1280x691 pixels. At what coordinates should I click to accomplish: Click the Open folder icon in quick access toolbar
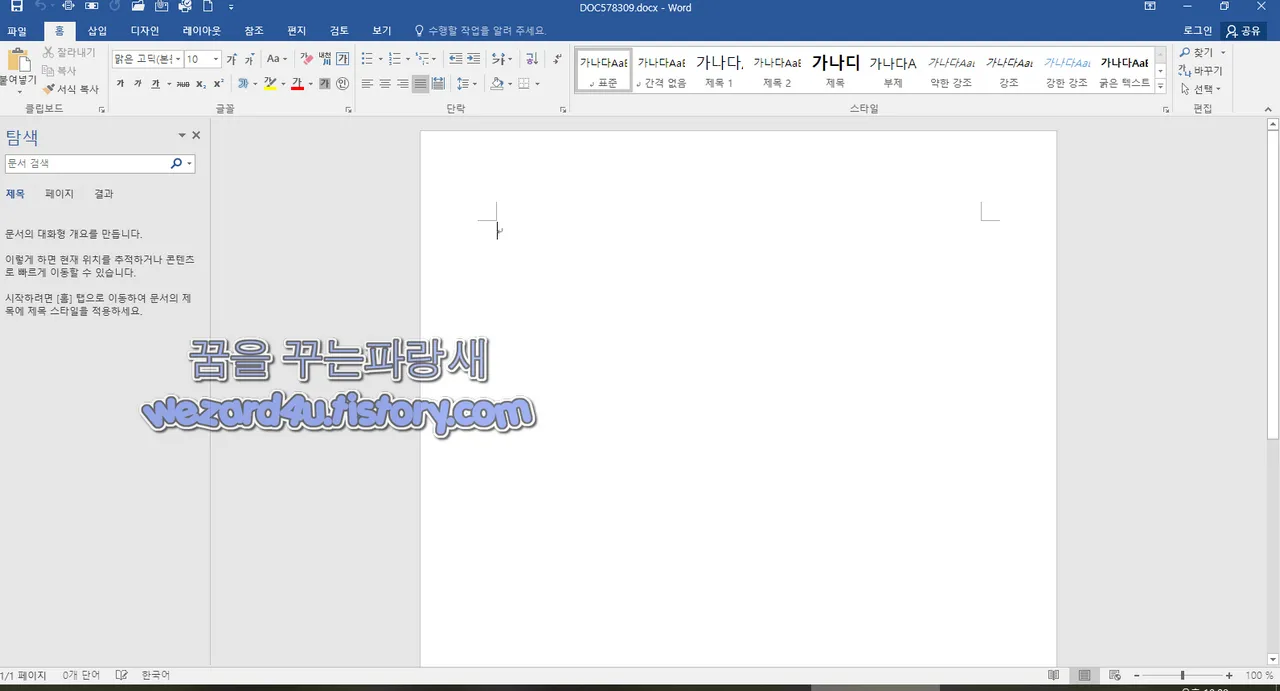(x=138, y=7)
